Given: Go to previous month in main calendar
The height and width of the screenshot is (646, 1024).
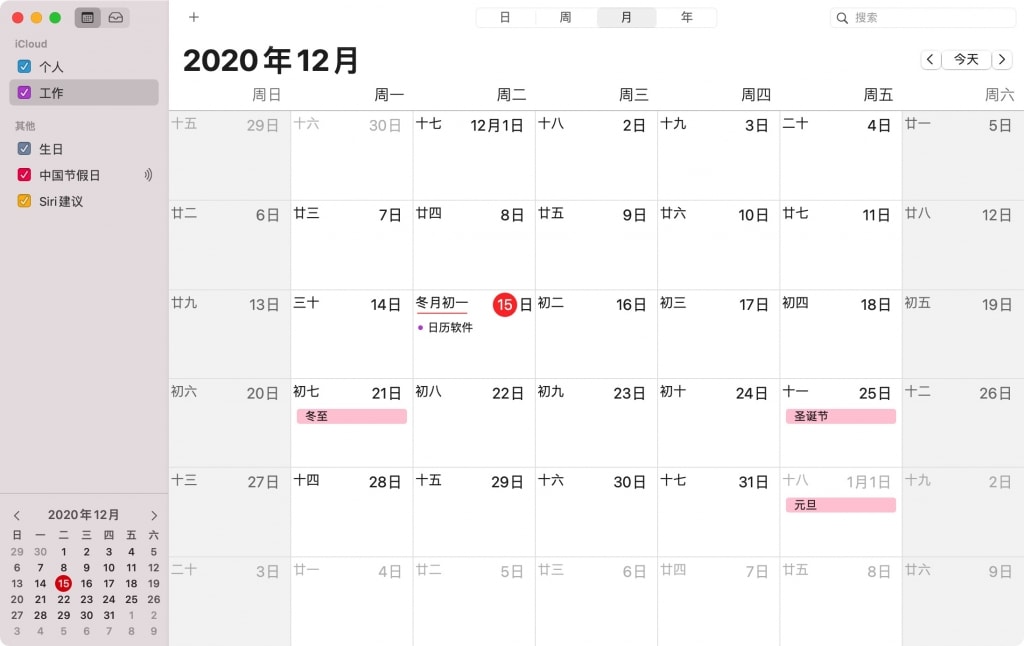Looking at the screenshot, I should tap(931, 59).
